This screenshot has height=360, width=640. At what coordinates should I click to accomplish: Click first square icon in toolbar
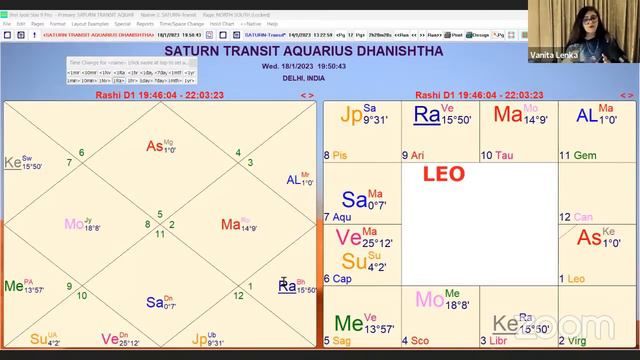pyautogui.click(x=7, y=35)
